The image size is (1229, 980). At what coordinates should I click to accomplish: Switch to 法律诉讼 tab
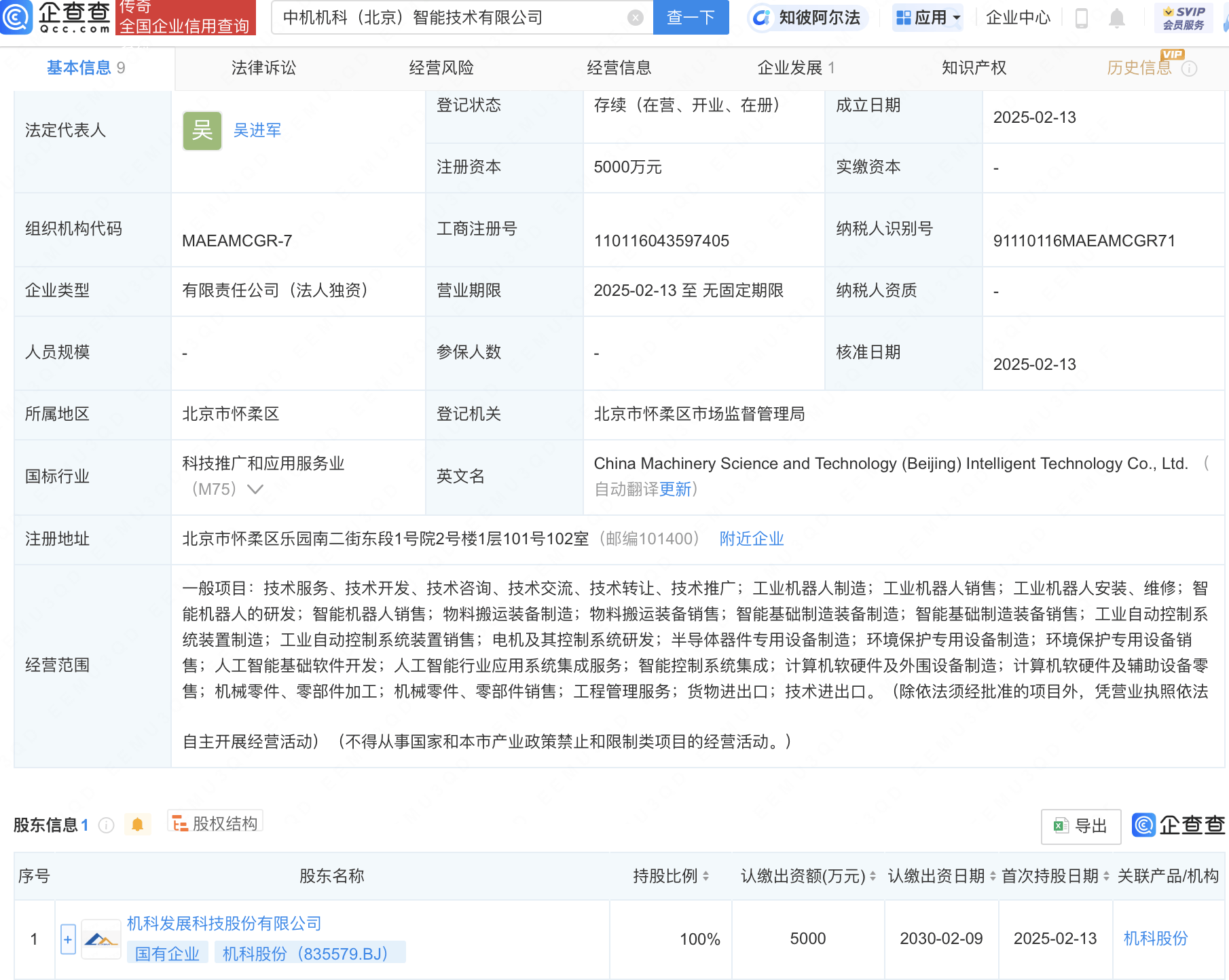[x=263, y=68]
